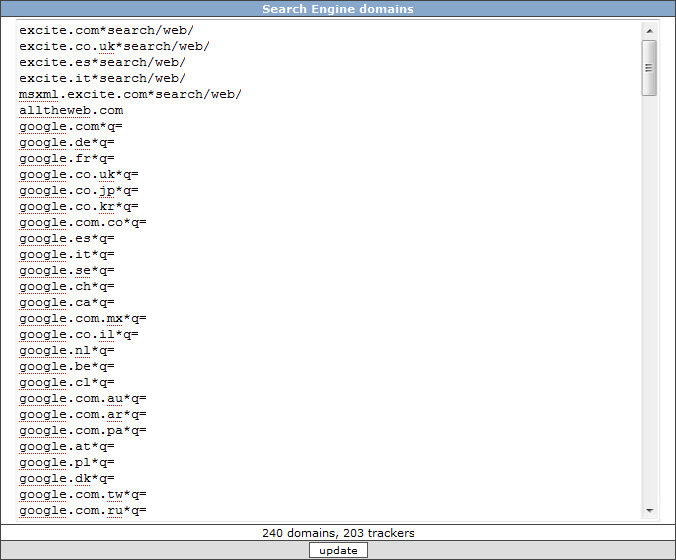Click the google.co.il*q= line
Viewport: 676px width, 560px height.
tap(79, 334)
